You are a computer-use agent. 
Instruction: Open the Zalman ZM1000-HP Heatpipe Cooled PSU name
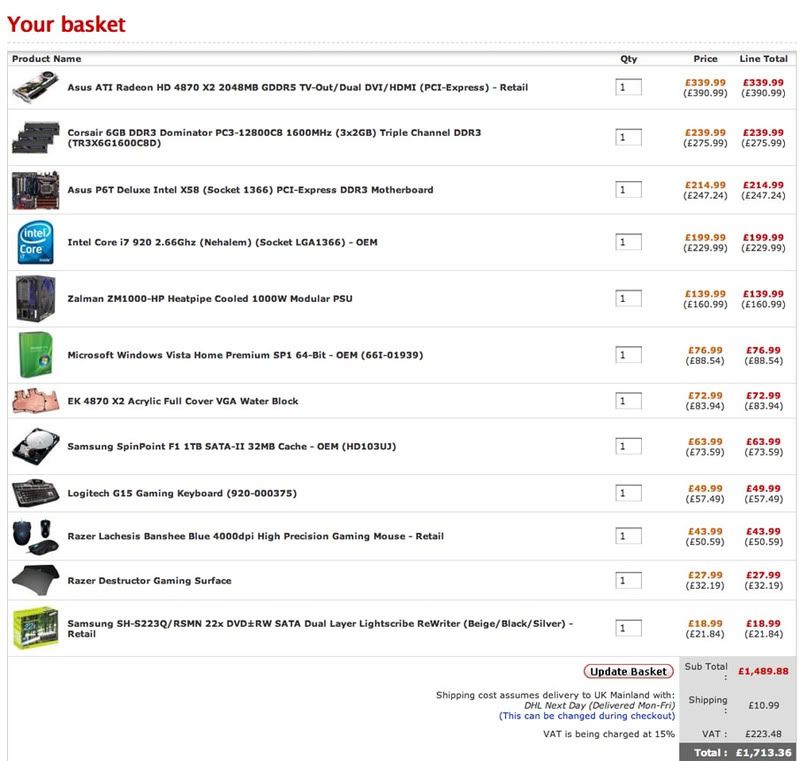(x=210, y=298)
